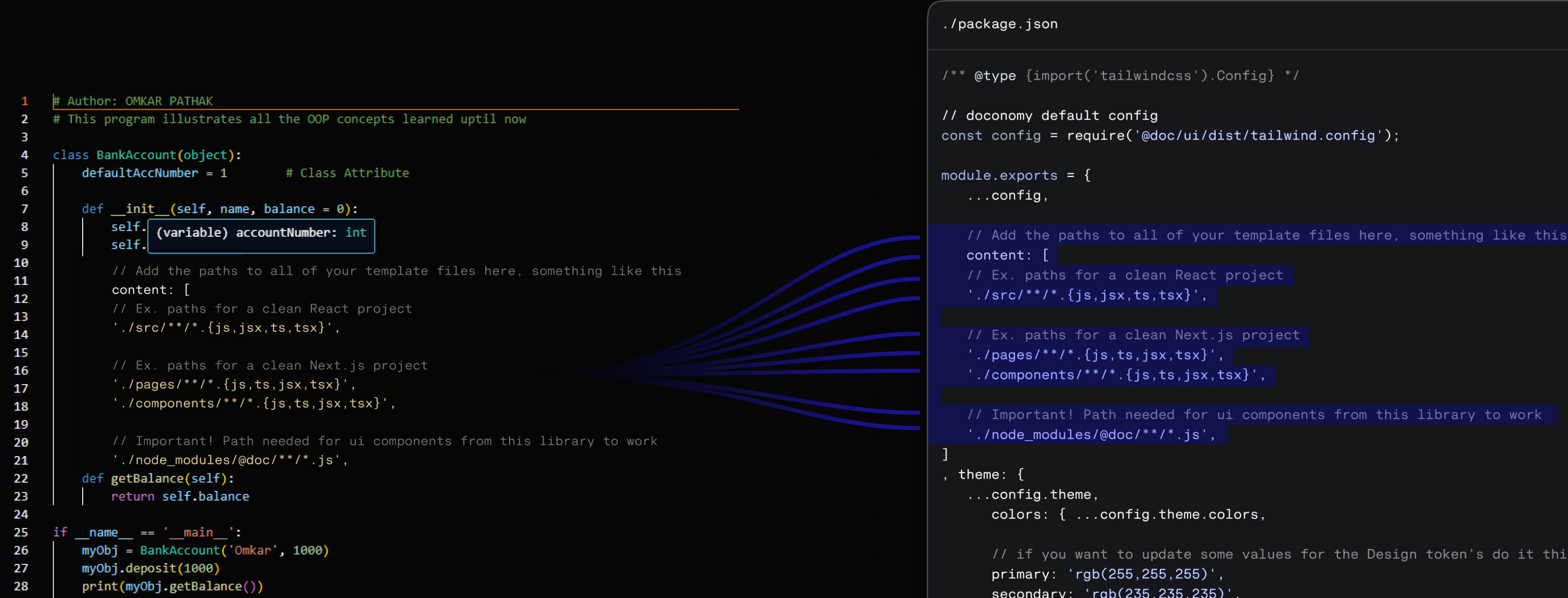The image size is (1568, 598).
Task: Click the "if __name__ == '__main__':" line
Action: coord(147,532)
